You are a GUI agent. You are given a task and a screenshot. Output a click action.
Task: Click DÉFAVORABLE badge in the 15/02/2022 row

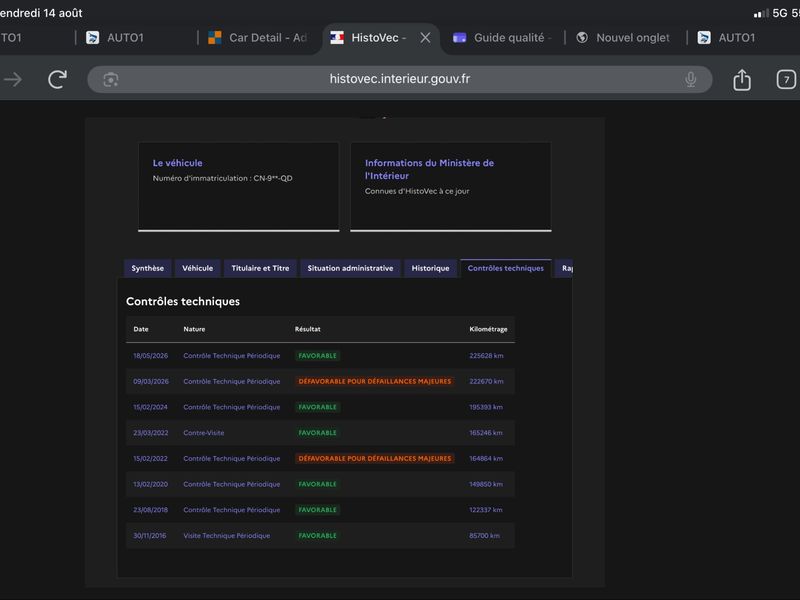point(374,458)
